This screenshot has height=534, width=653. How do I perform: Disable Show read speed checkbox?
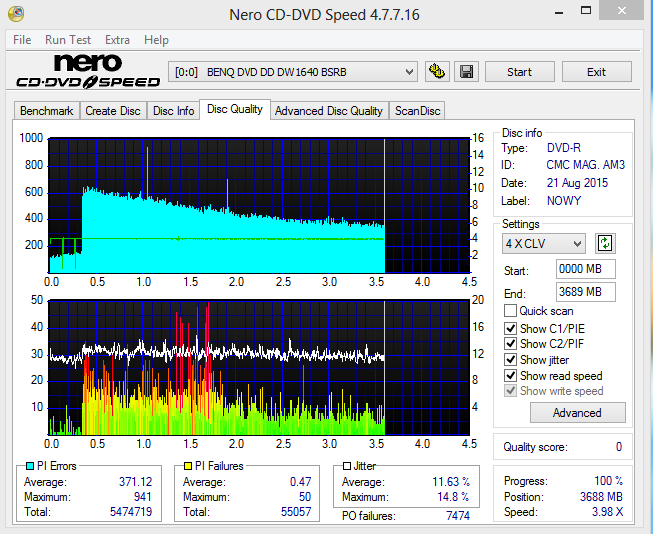pyautogui.click(x=510, y=375)
